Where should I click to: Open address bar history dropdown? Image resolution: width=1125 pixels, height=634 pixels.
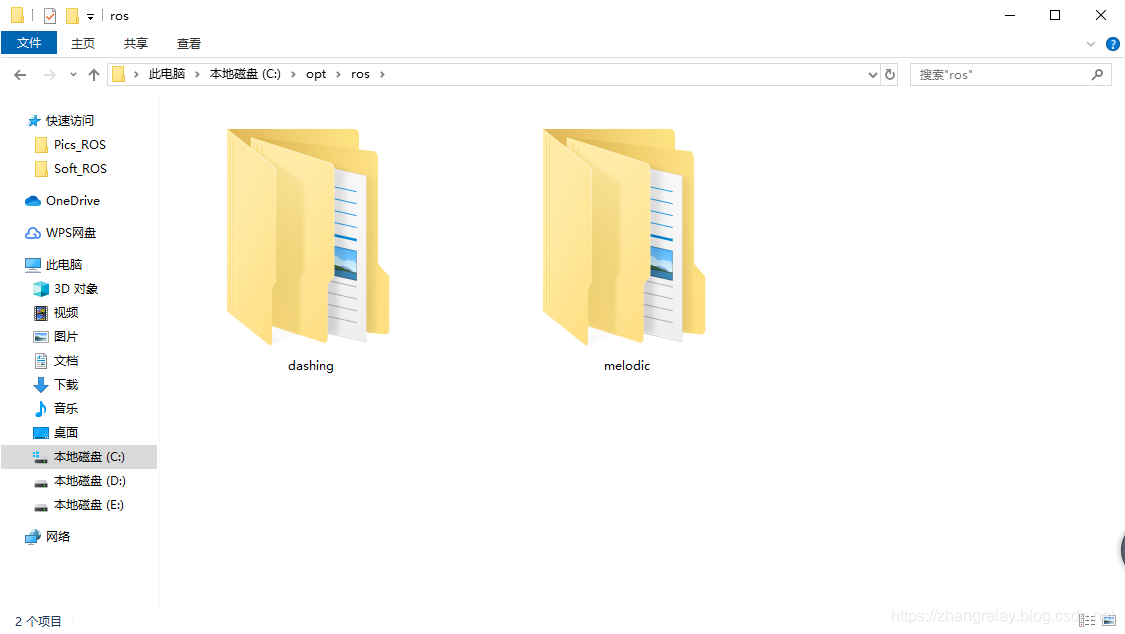pos(872,75)
